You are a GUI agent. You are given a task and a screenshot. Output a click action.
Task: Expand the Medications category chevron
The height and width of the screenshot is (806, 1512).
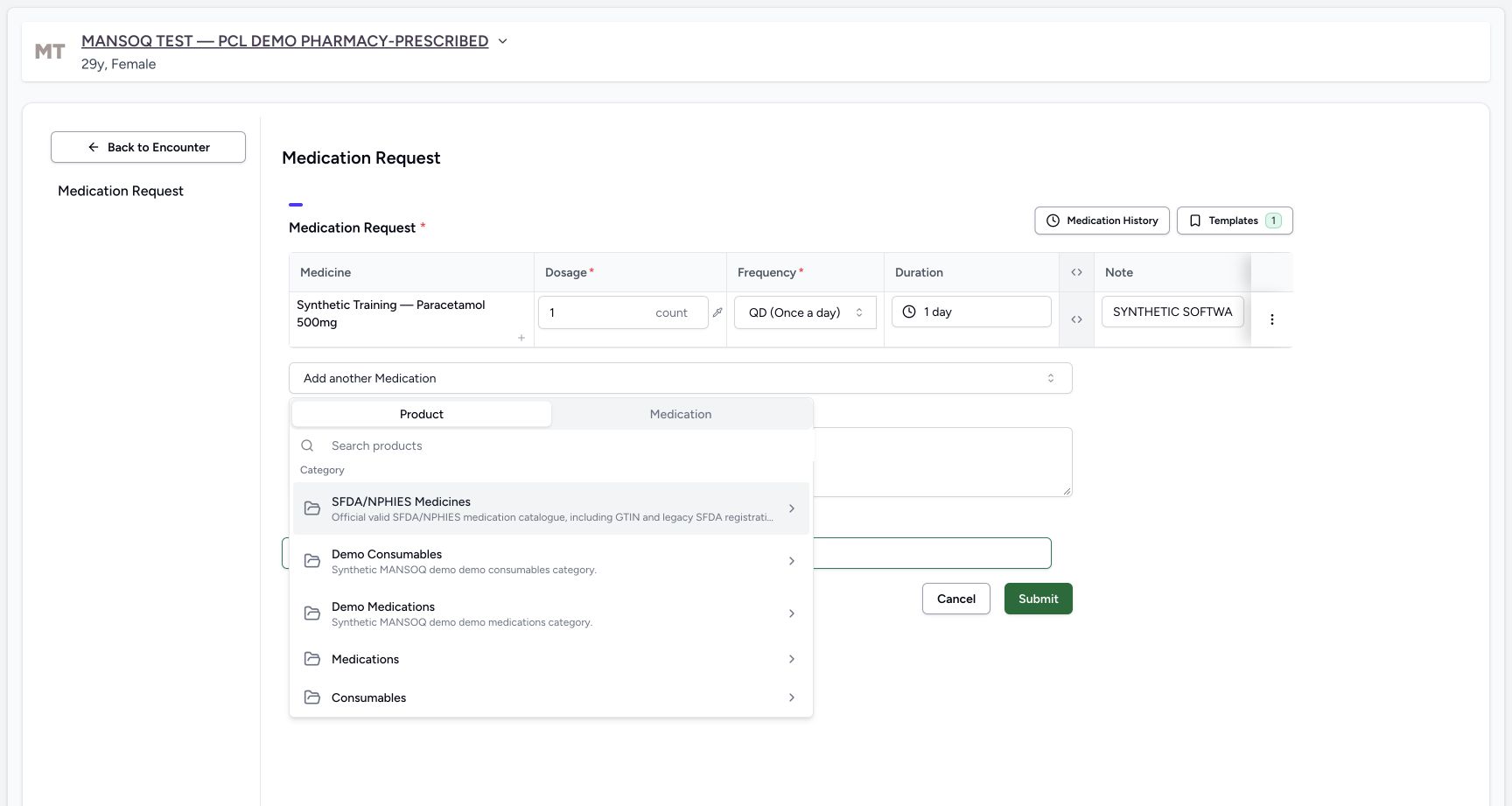coord(792,659)
